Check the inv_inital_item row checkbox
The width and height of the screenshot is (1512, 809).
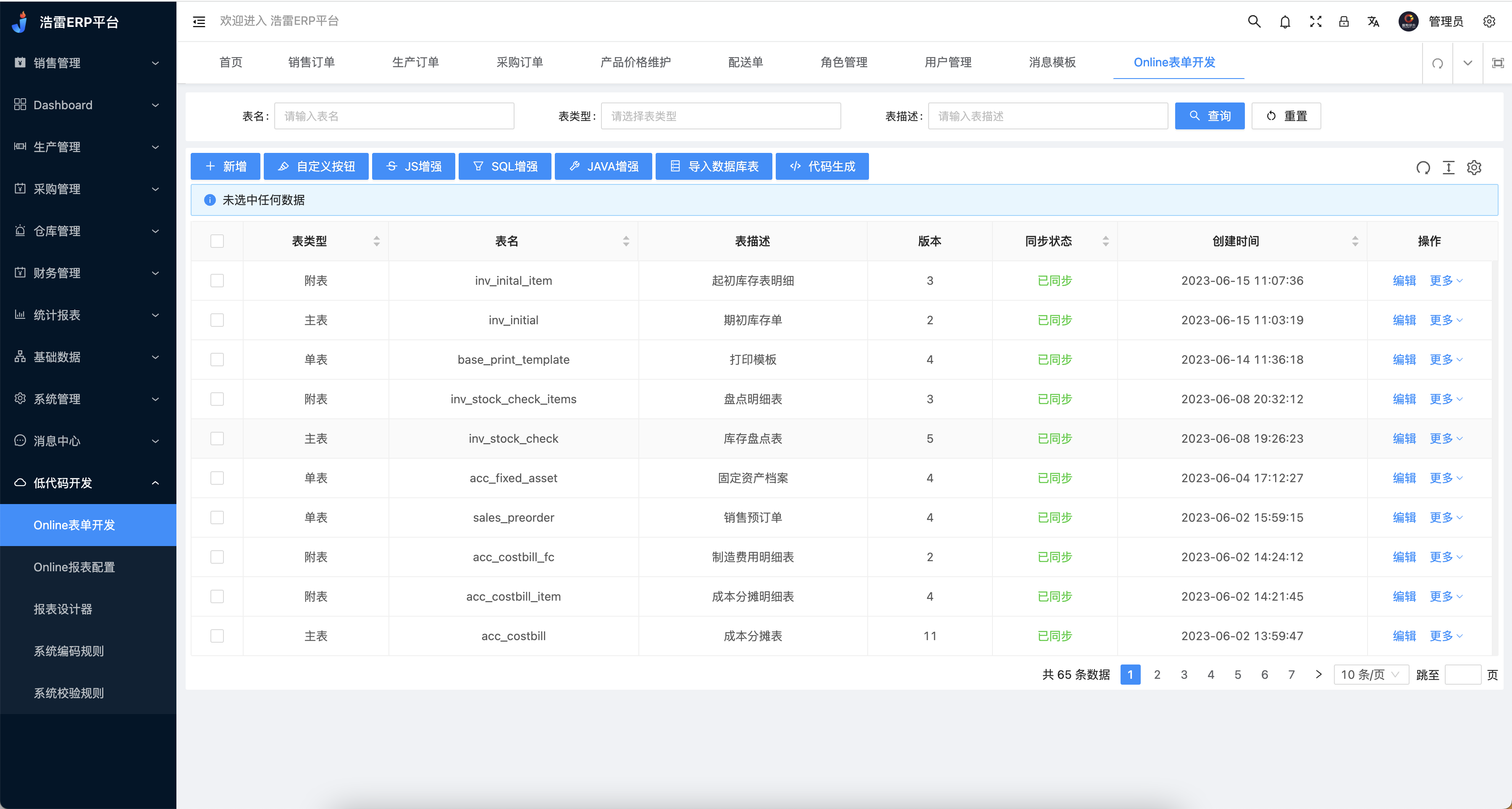[217, 281]
